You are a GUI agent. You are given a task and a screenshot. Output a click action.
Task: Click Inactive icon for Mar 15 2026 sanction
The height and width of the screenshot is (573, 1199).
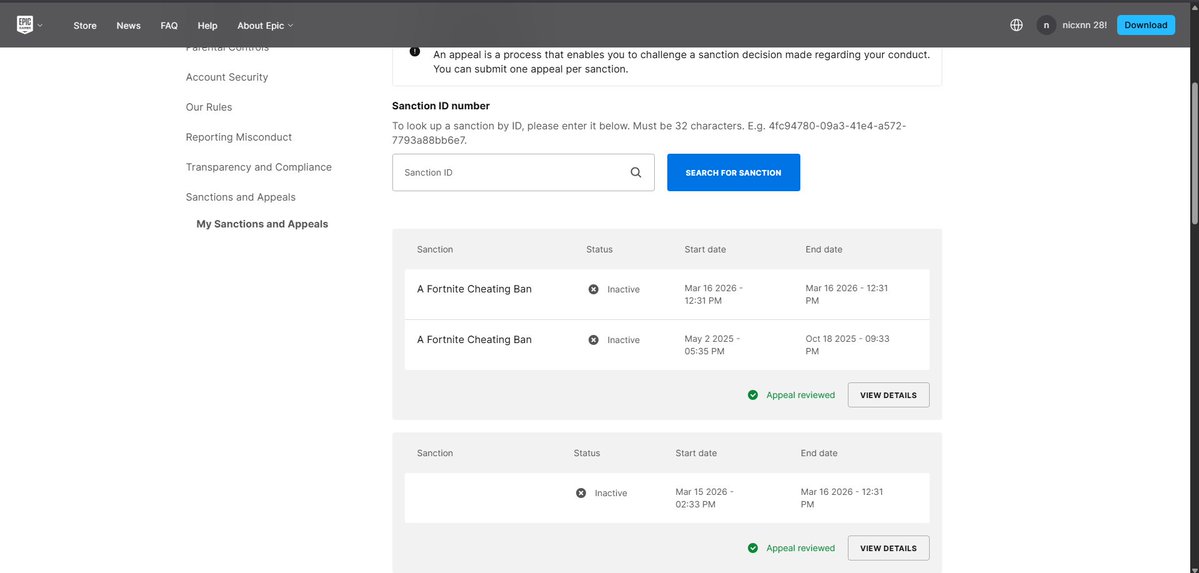point(581,493)
